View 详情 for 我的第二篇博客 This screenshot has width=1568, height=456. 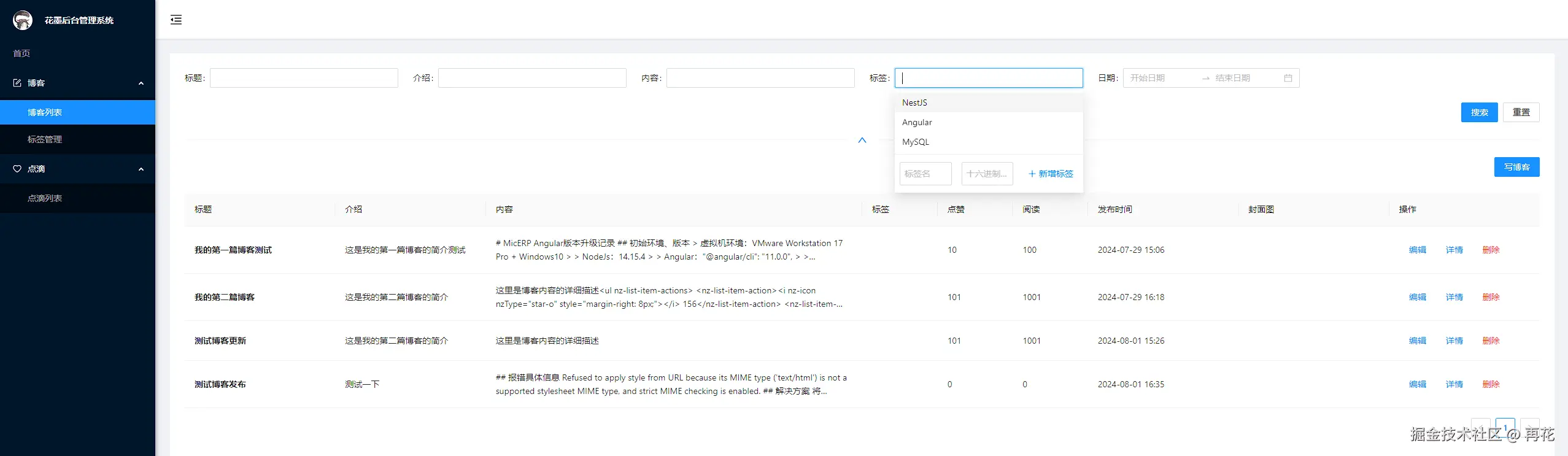coord(1454,297)
